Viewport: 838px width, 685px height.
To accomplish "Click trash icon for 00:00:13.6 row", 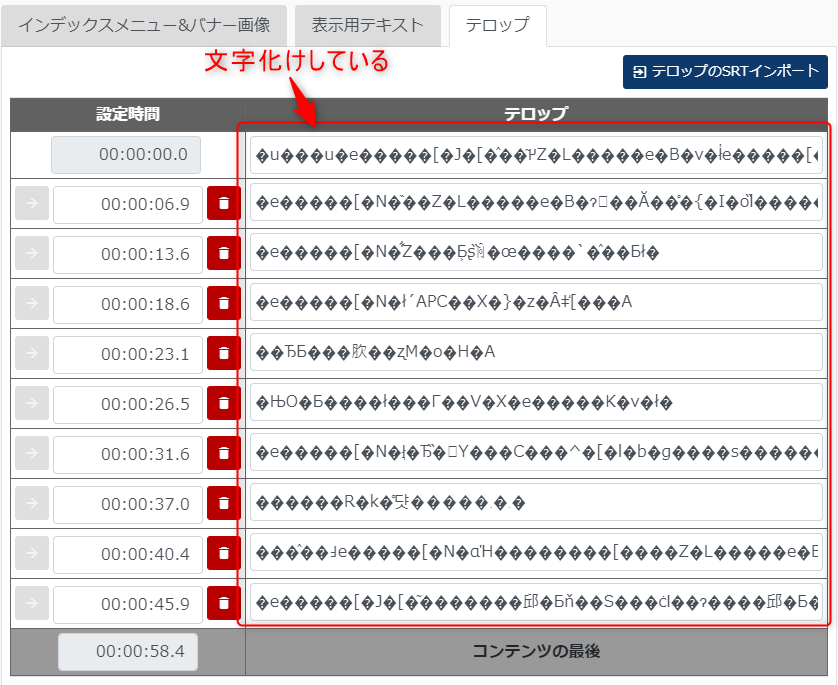I will (x=223, y=254).
